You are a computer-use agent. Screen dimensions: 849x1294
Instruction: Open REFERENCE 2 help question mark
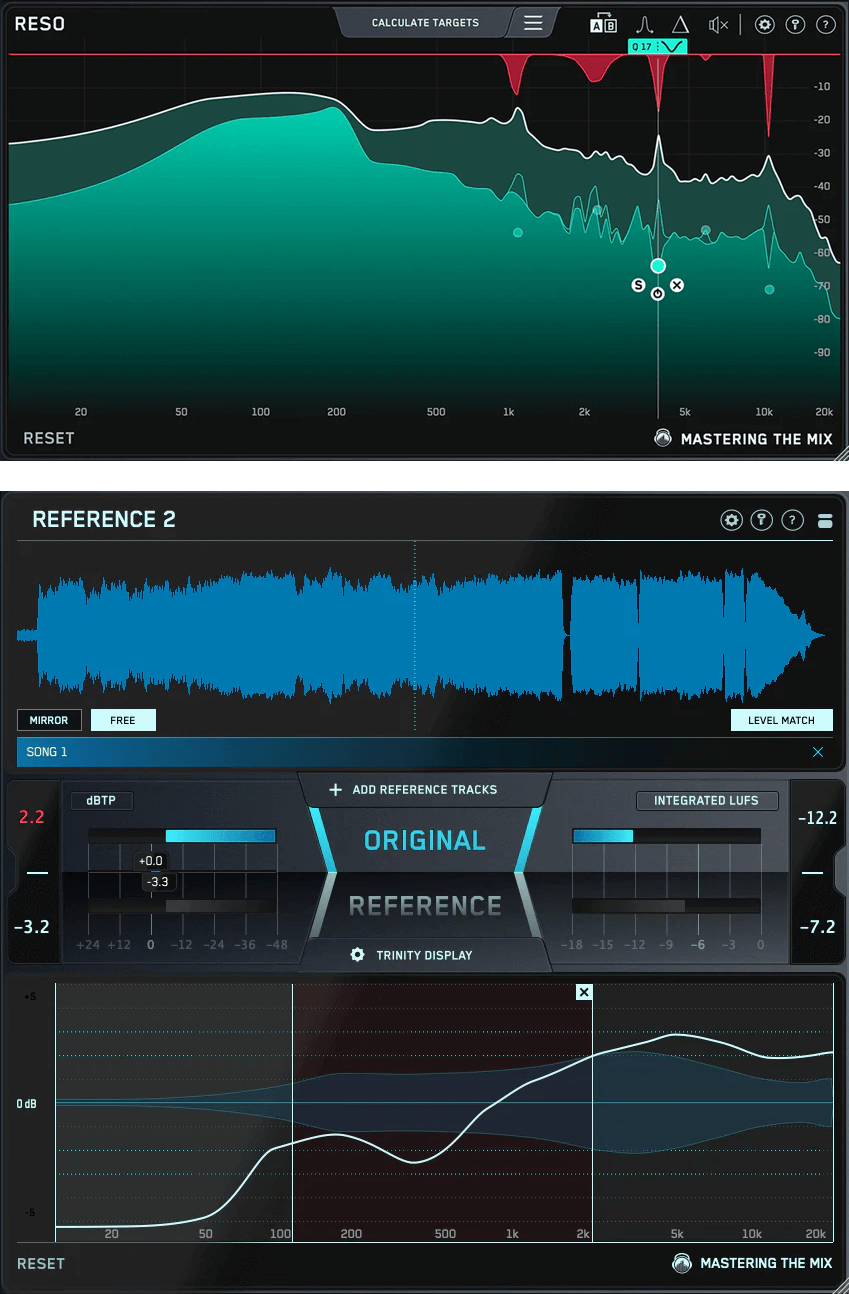click(792, 520)
